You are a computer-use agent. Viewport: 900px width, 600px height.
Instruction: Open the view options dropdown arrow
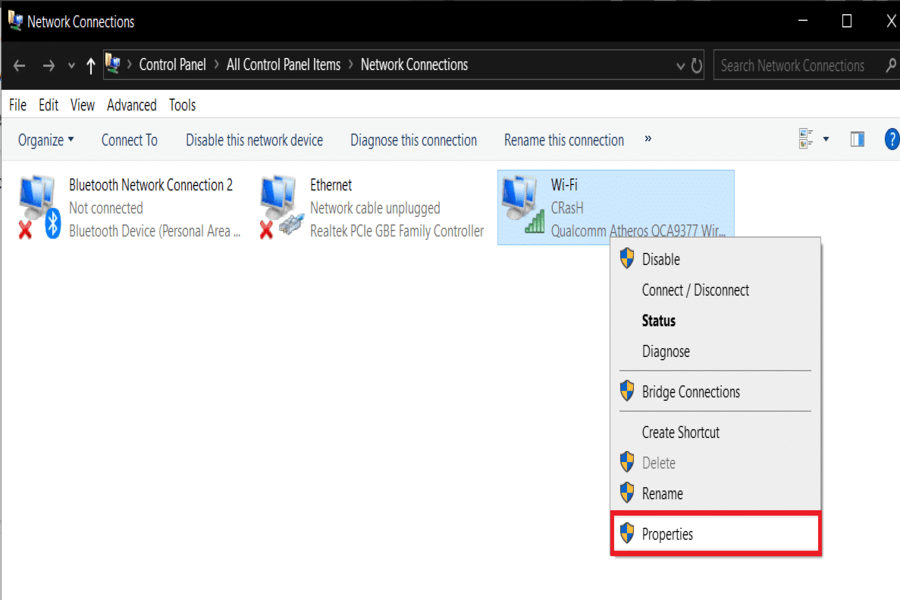point(826,140)
